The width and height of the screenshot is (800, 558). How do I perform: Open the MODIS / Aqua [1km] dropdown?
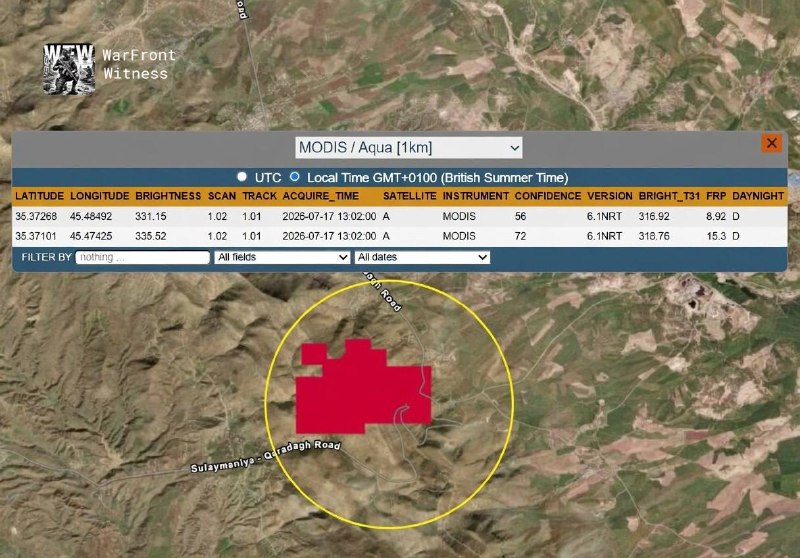[x=409, y=148]
